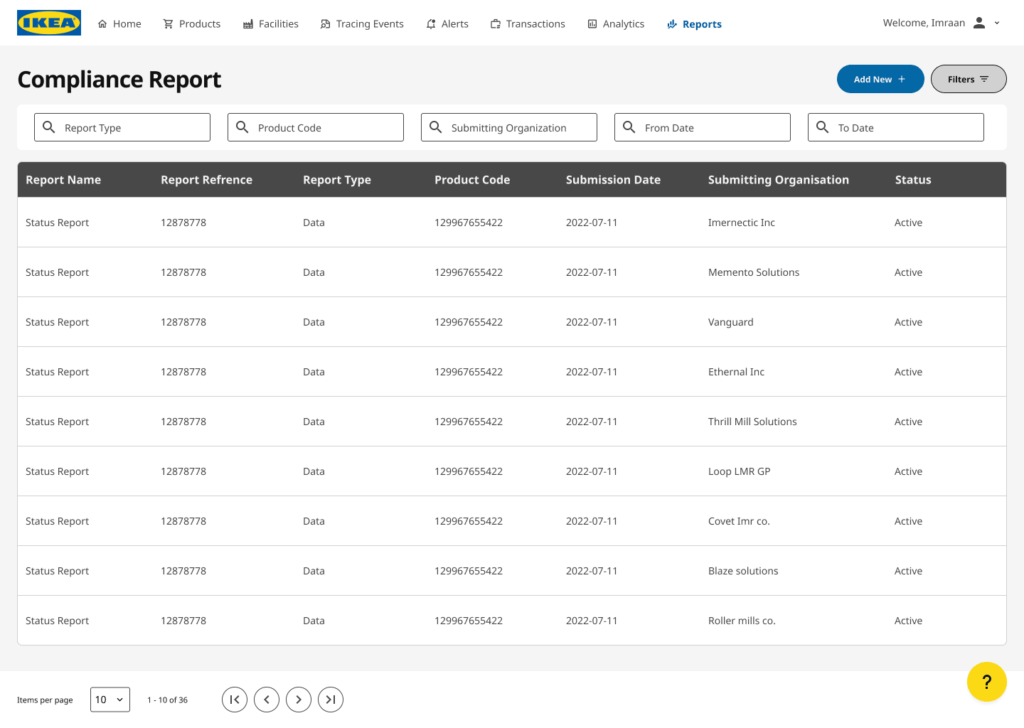This screenshot has height=728, width=1024.
Task: Expand the user account dropdown arrow
Action: pos(997,23)
